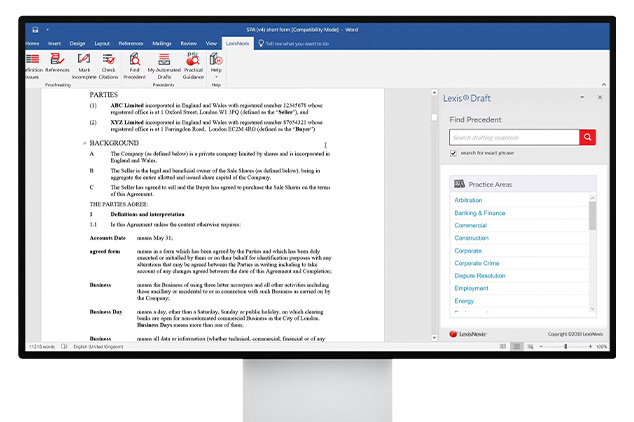Open the Mailings ribbon tab
This screenshot has width=634, height=422.
(x=161, y=44)
